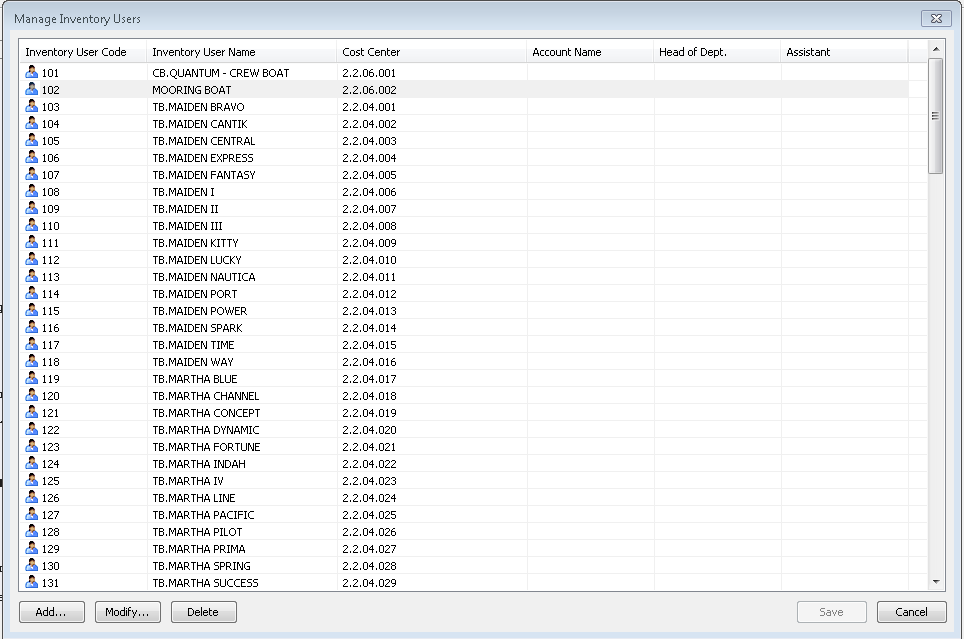The height and width of the screenshot is (639, 964).
Task: Cancel the Manage Inventory Users dialog
Action: 911,612
